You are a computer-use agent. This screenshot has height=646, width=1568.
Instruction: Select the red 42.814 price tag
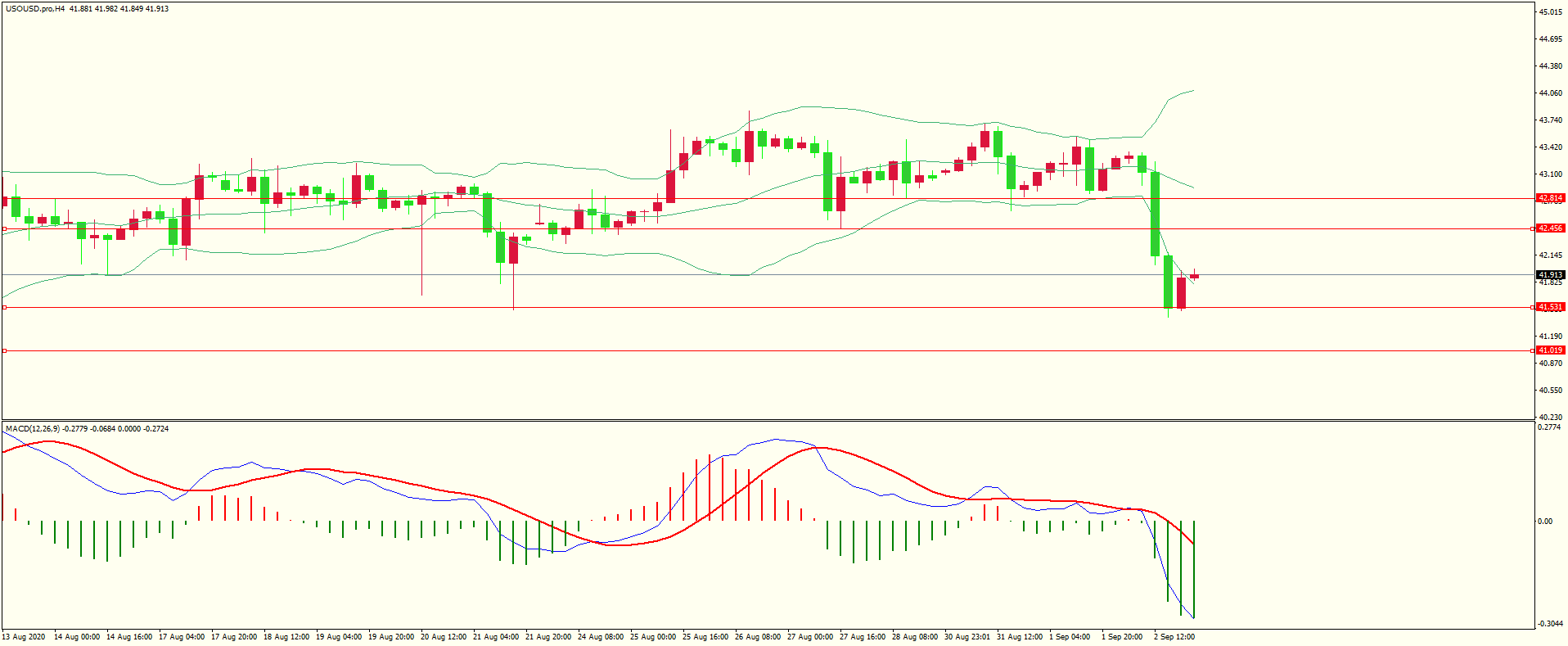[x=1550, y=198]
